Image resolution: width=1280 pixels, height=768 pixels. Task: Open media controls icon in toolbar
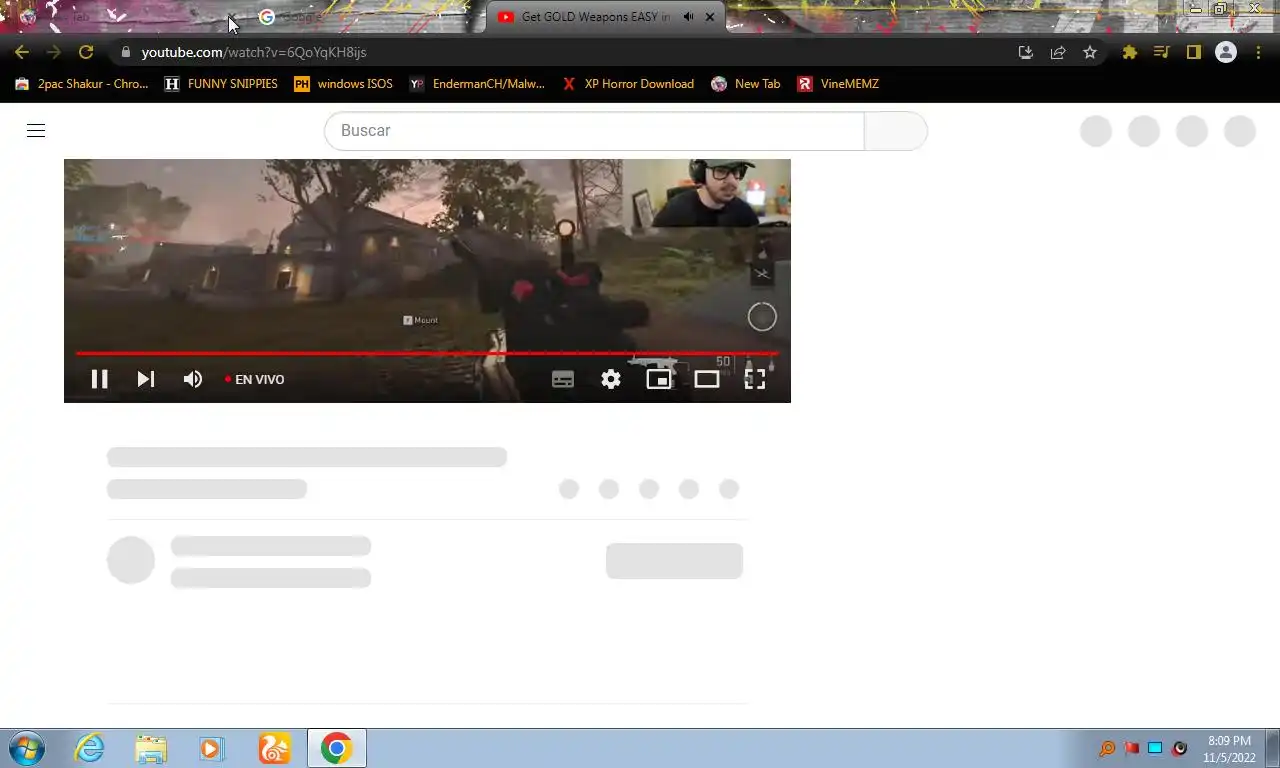pyautogui.click(x=1162, y=52)
